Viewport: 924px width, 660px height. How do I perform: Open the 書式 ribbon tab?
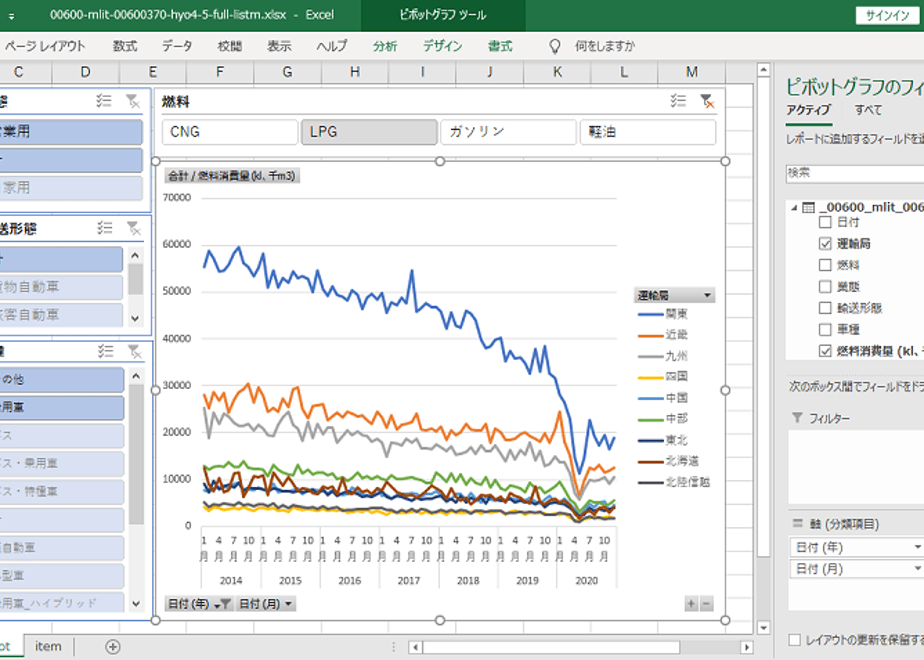(500, 46)
